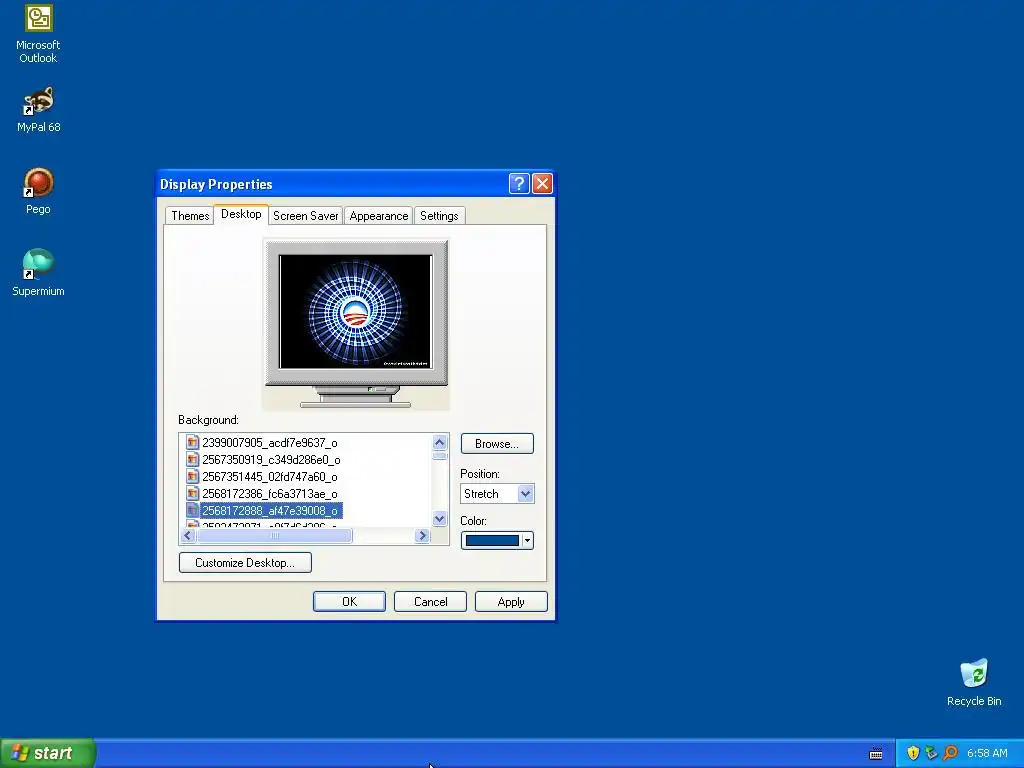
Task: Select background 2399007905_acdf7e9637_o
Action: coord(270,443)
